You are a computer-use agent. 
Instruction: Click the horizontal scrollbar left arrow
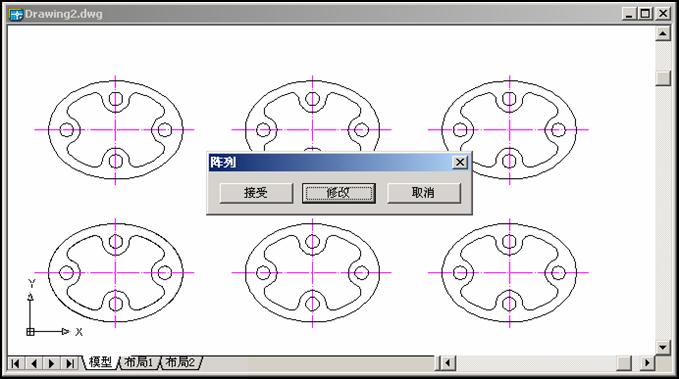pyautogui.click(x=448, y=363)
